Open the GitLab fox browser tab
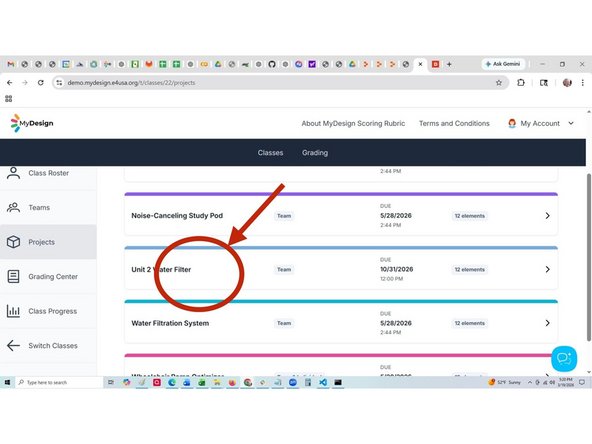 point(149,64)
